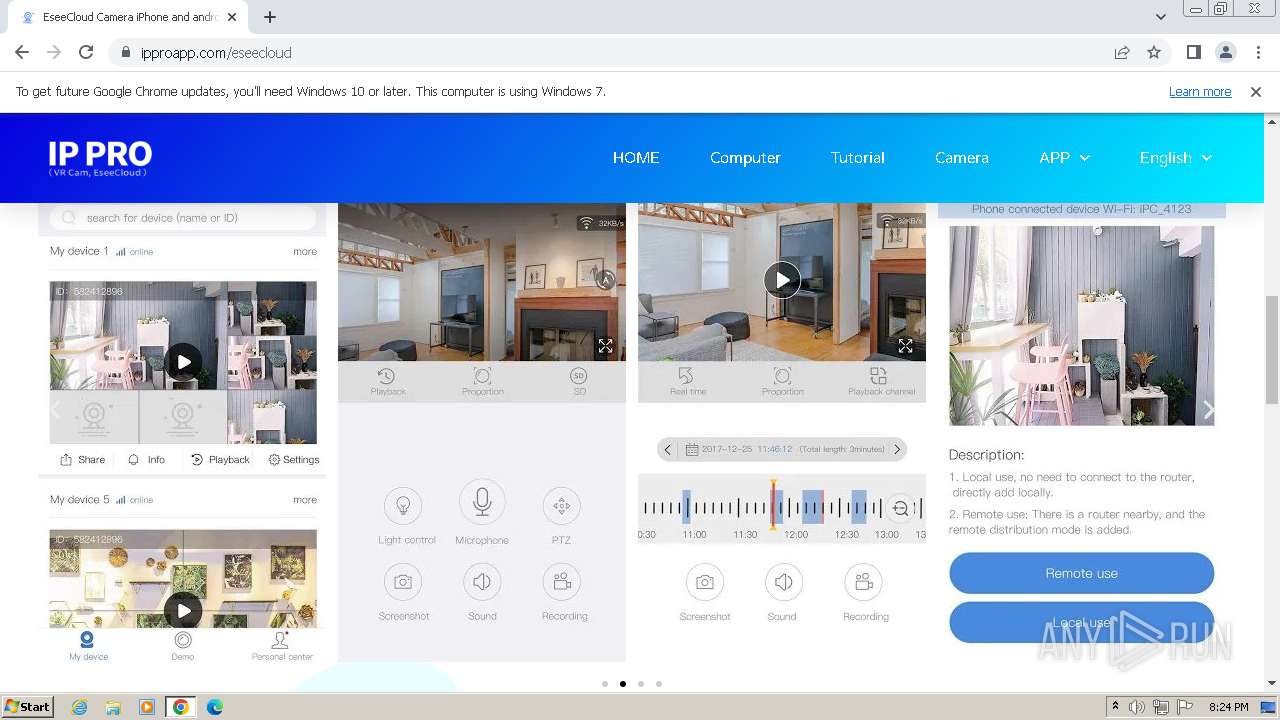Open Tutorial menu item

point(857,158)
